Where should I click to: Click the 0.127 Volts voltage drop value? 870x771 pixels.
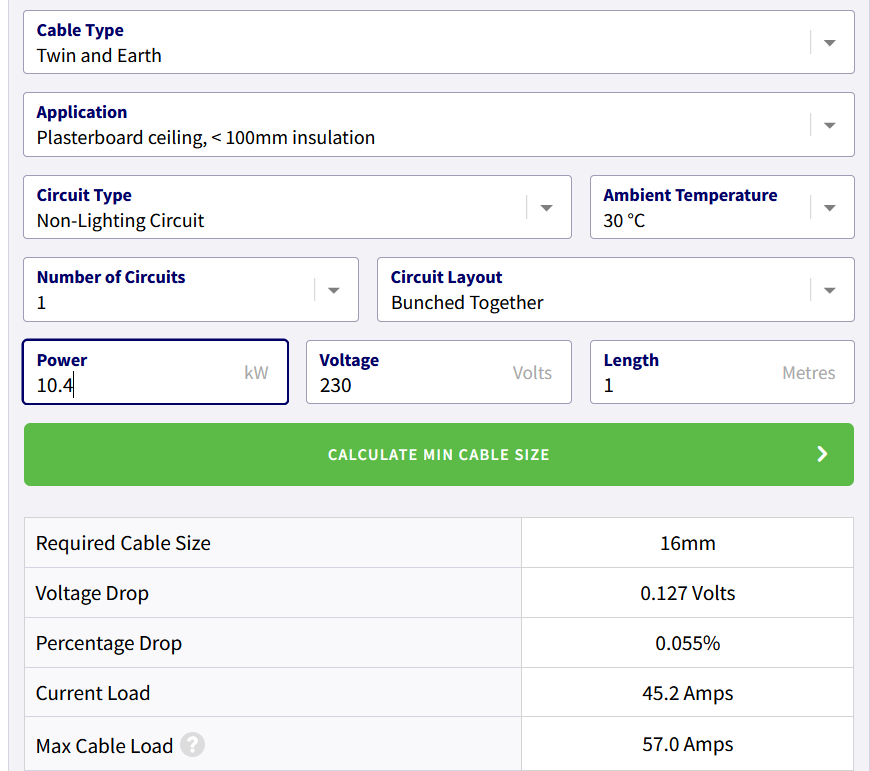687,593
